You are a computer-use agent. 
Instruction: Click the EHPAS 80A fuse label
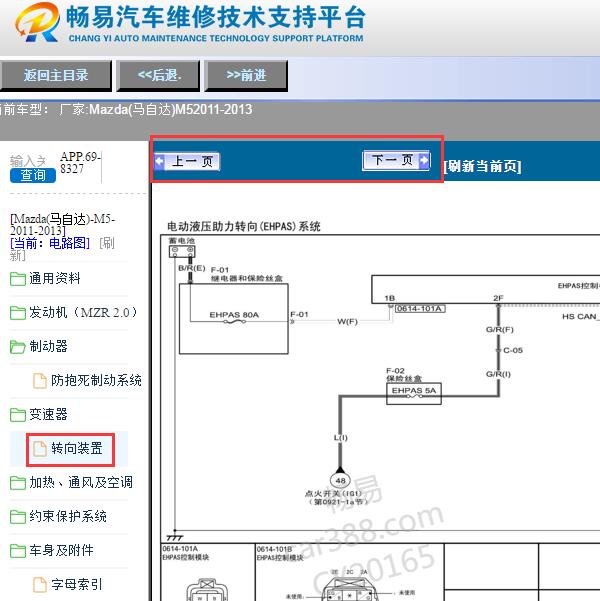tap(234, 315)
